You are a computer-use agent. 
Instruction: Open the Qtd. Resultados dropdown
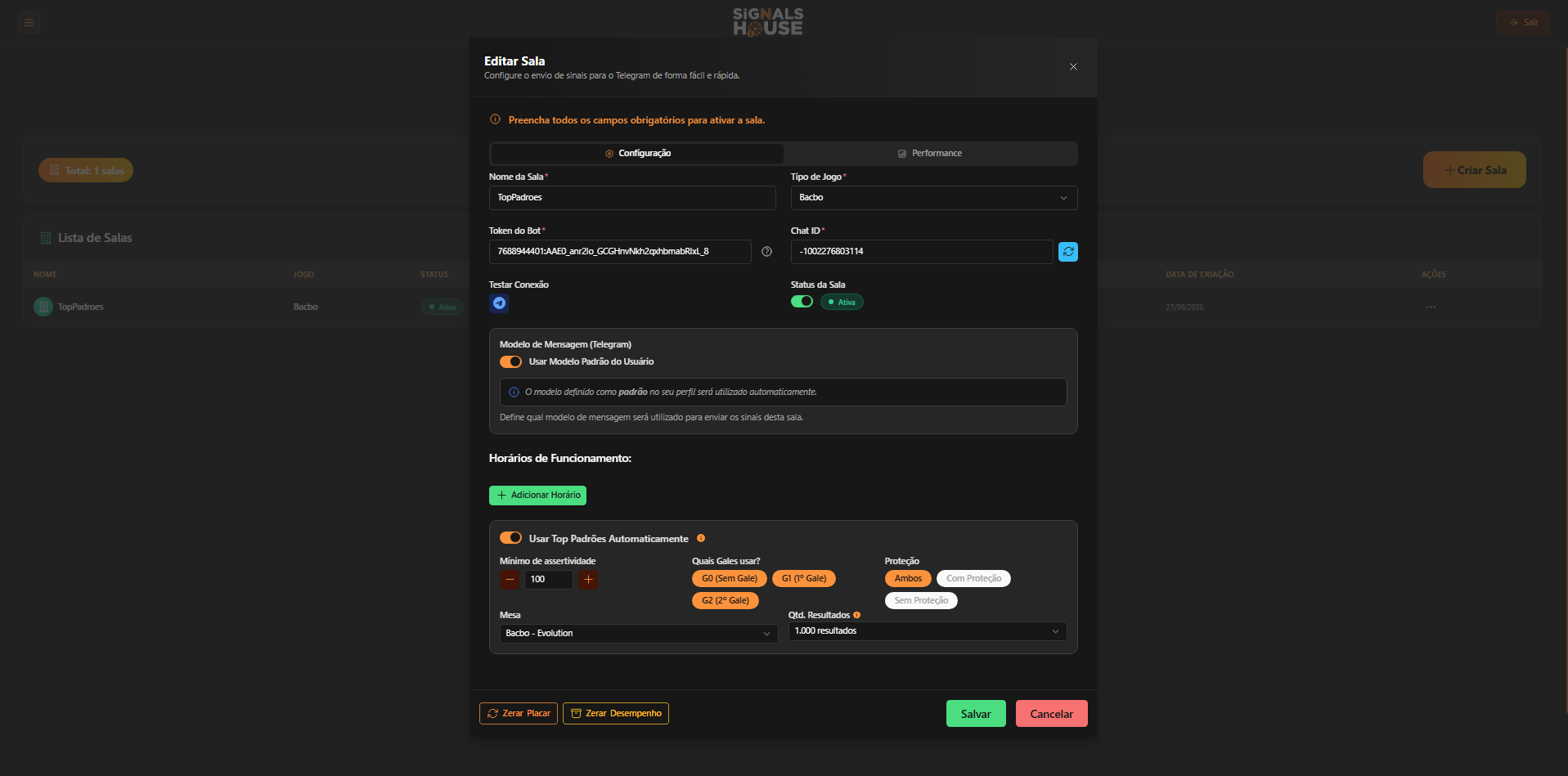pos(927,631)
